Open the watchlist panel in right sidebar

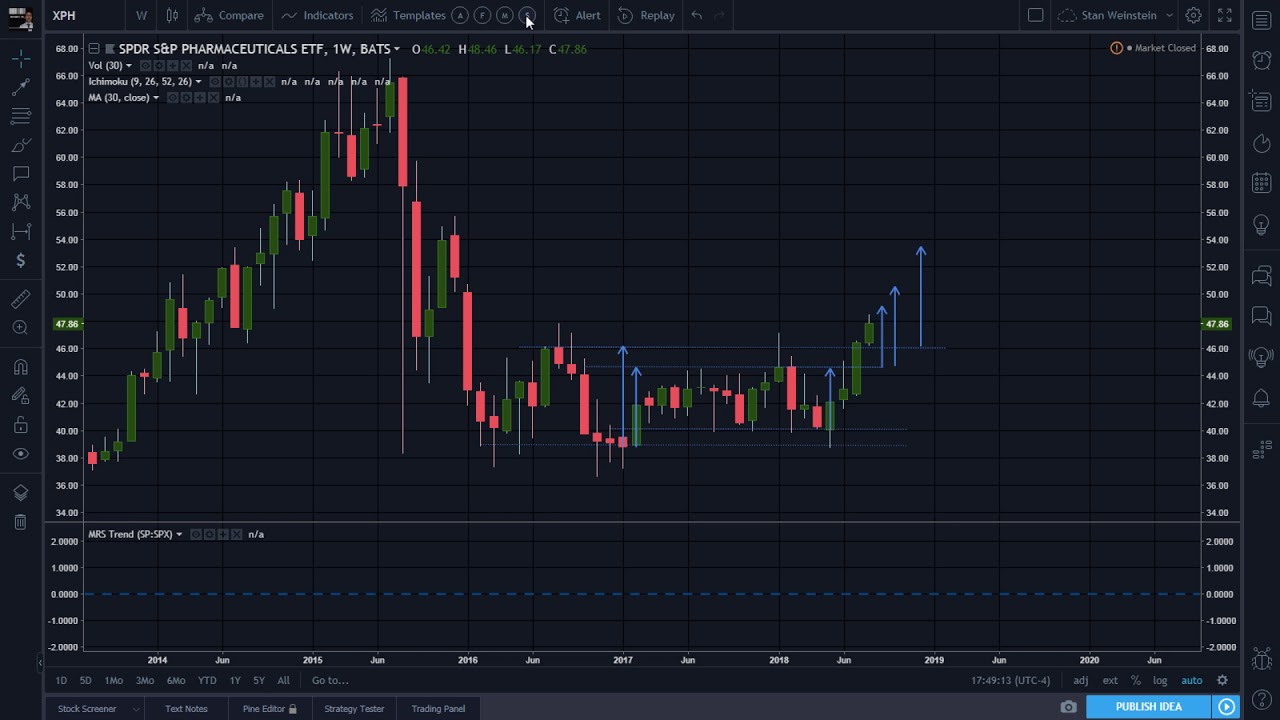1262,21
